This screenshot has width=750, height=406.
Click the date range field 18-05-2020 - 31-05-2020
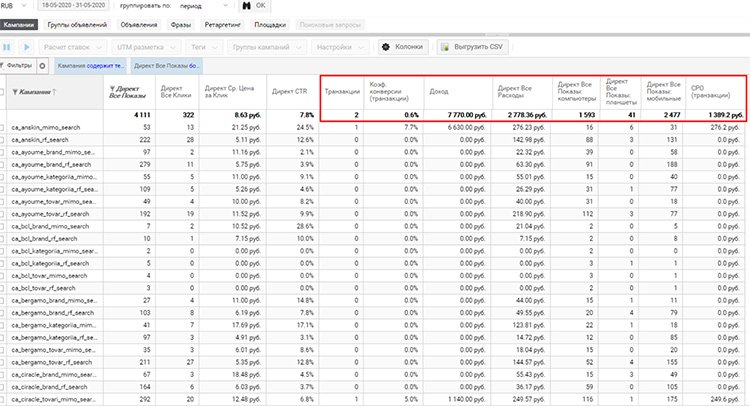coord(73,6)
